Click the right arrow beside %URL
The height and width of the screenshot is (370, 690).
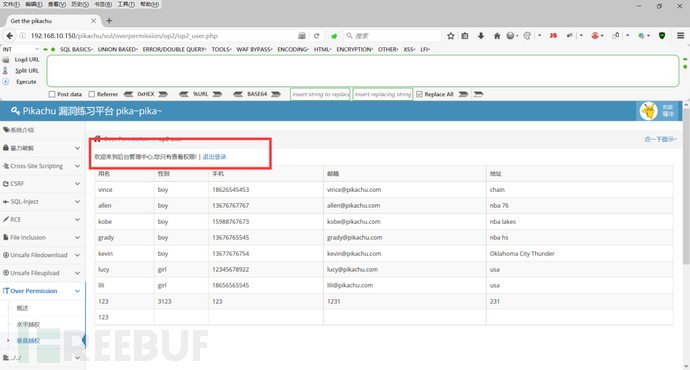coord(217,94)
